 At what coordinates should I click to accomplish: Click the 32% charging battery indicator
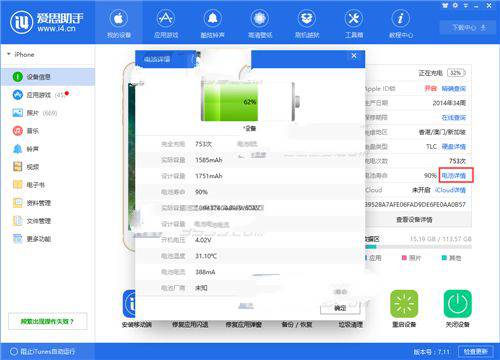pyautogui.click(x=456, y=73)
